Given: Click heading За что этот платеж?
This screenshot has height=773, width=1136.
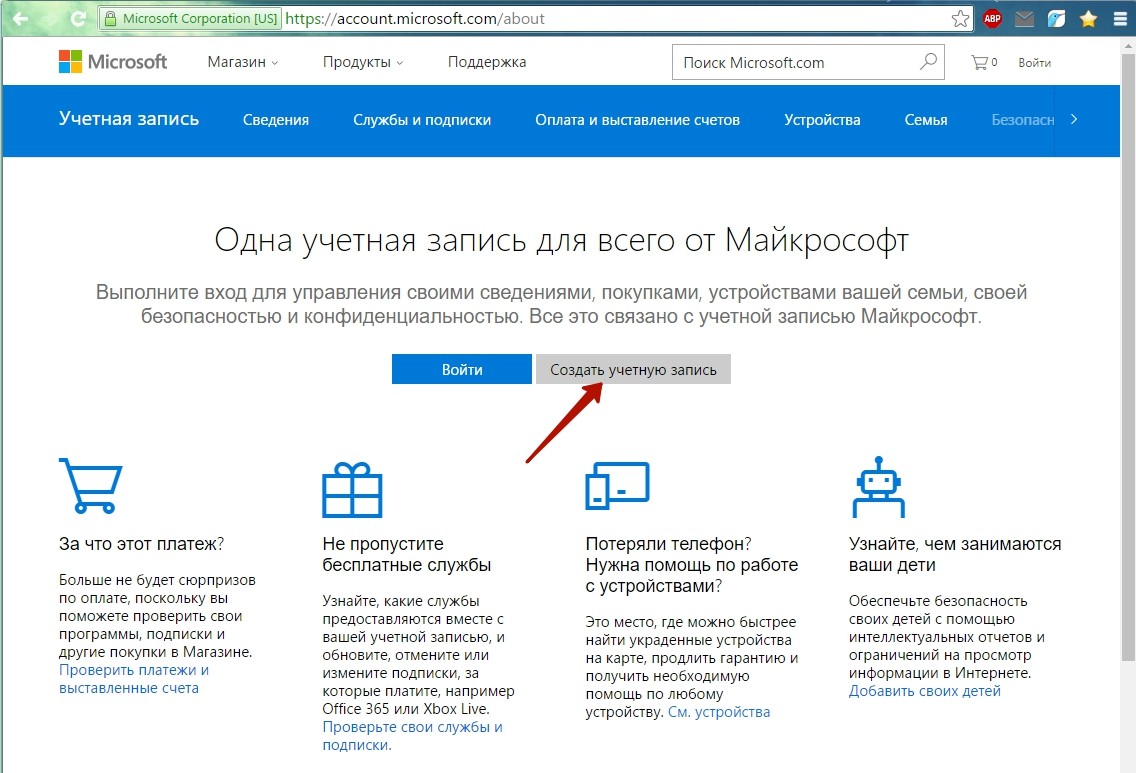Looking at the screenshot, I should click(141, 544).
